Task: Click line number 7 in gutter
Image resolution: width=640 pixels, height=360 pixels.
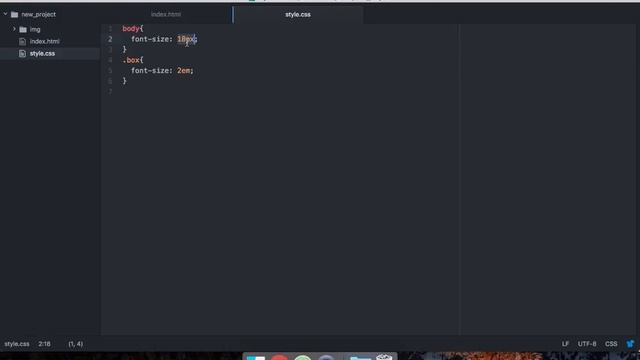Action: (x=110, y=91)
